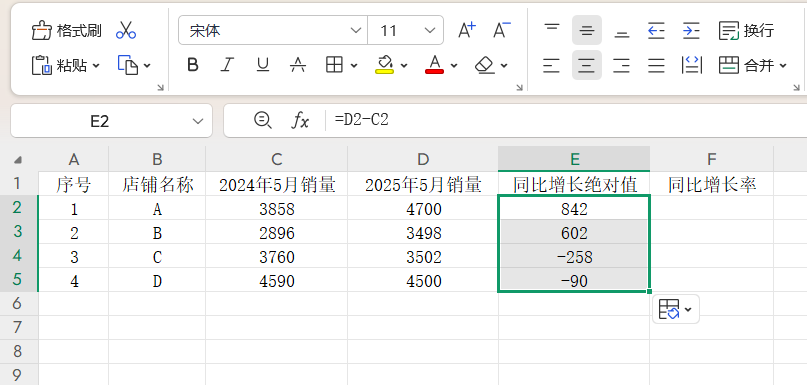This screenshot has width=807, height=385.
Task: Click the cell '同比增长率' header
Action: click(x=712, y=184)
